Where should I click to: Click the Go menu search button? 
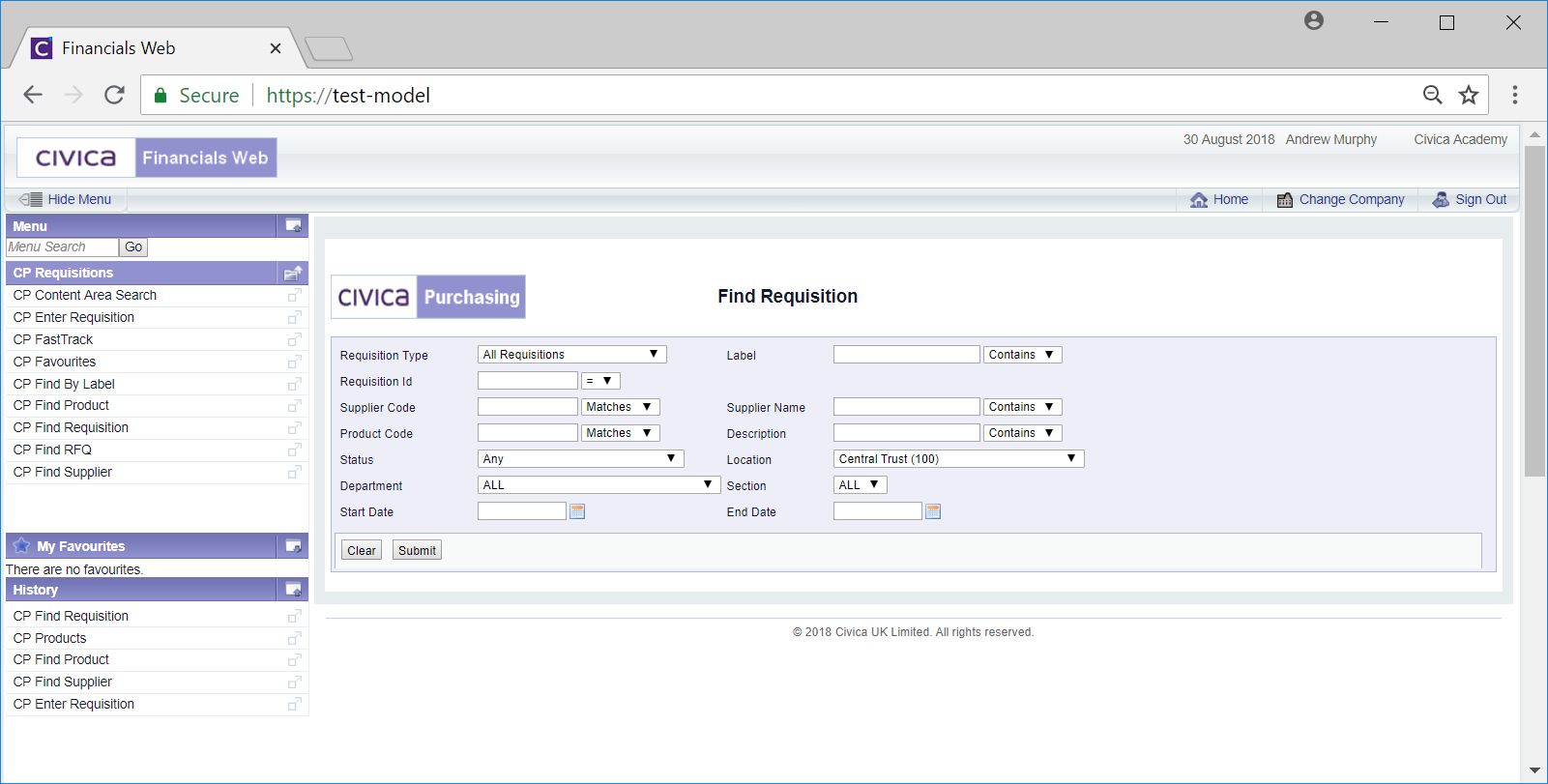pyautogui.click(x=133, y=247)
